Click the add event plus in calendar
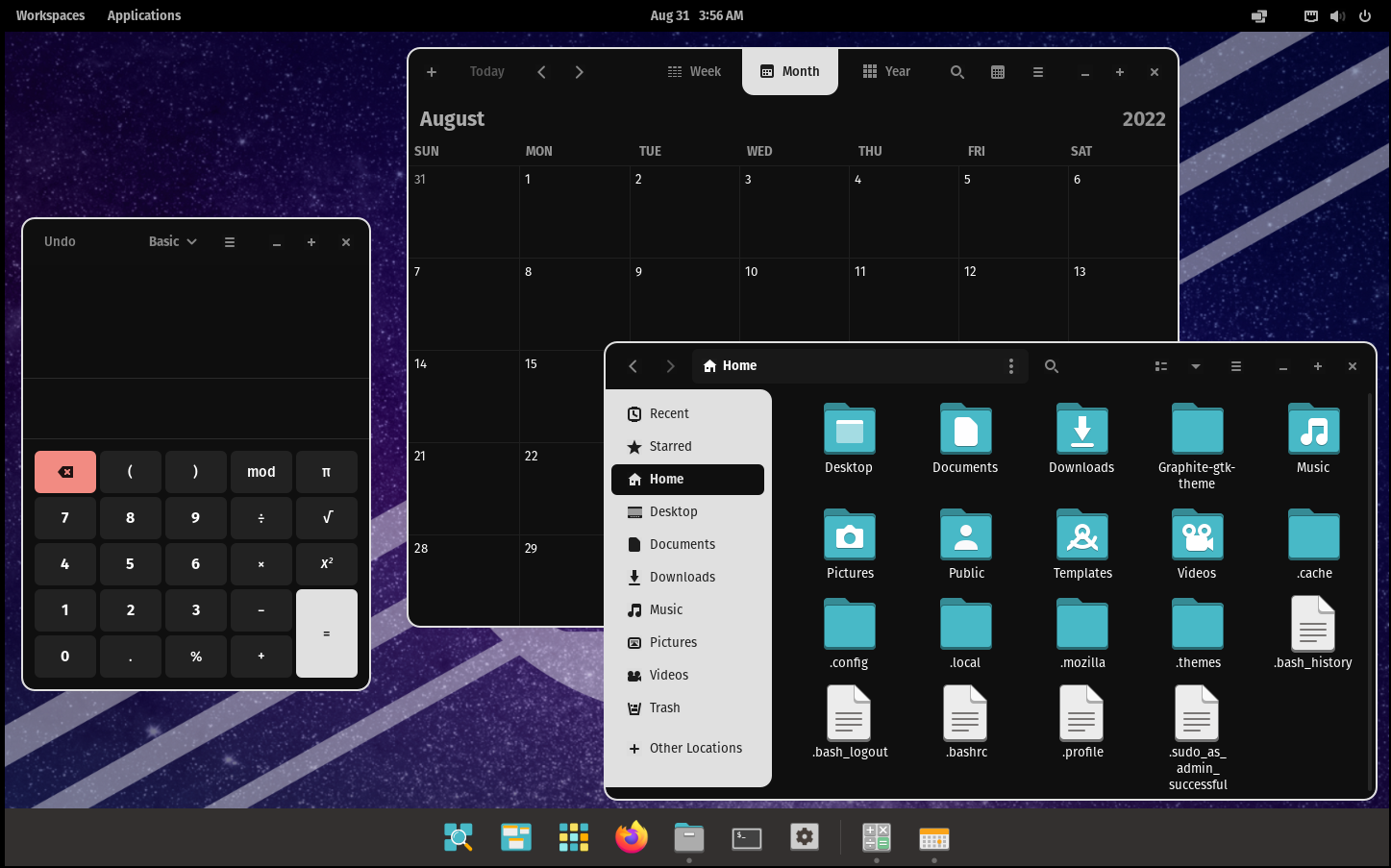 coord(432,72)
